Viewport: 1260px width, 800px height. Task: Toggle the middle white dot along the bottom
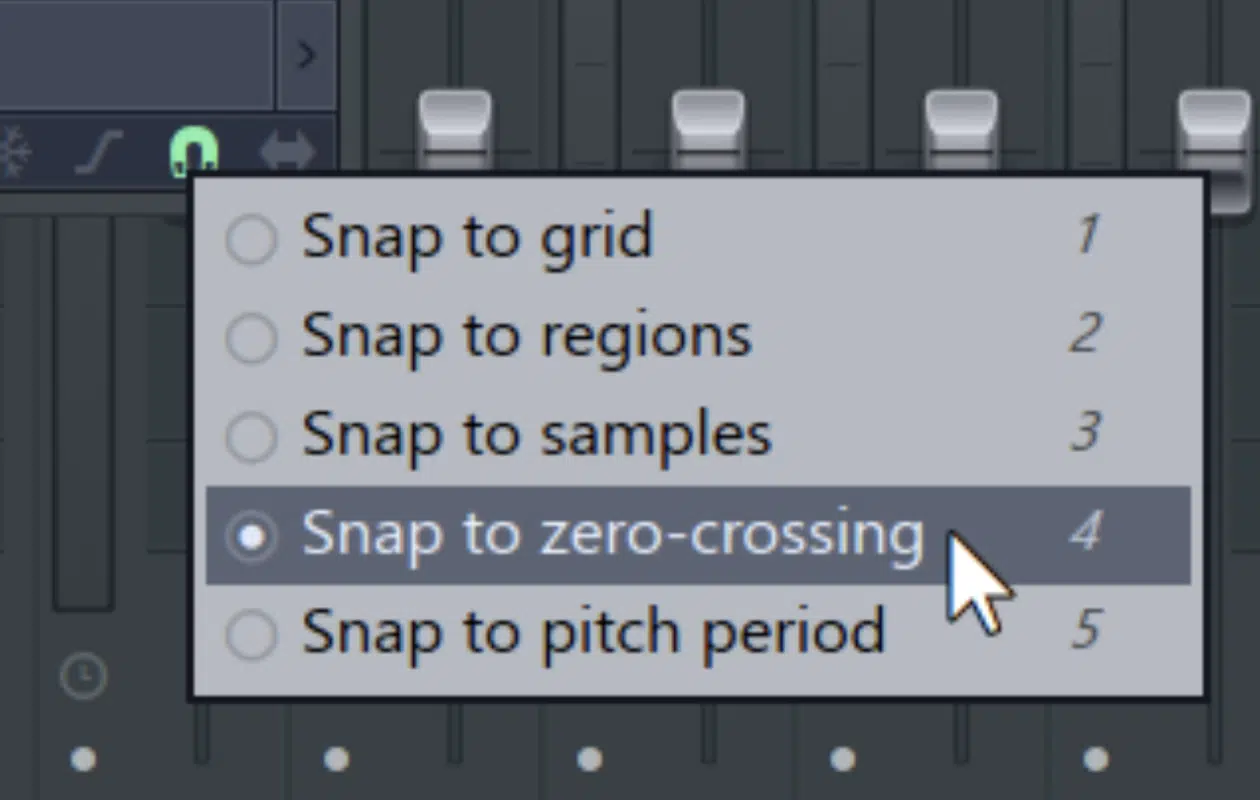point(590,760)
